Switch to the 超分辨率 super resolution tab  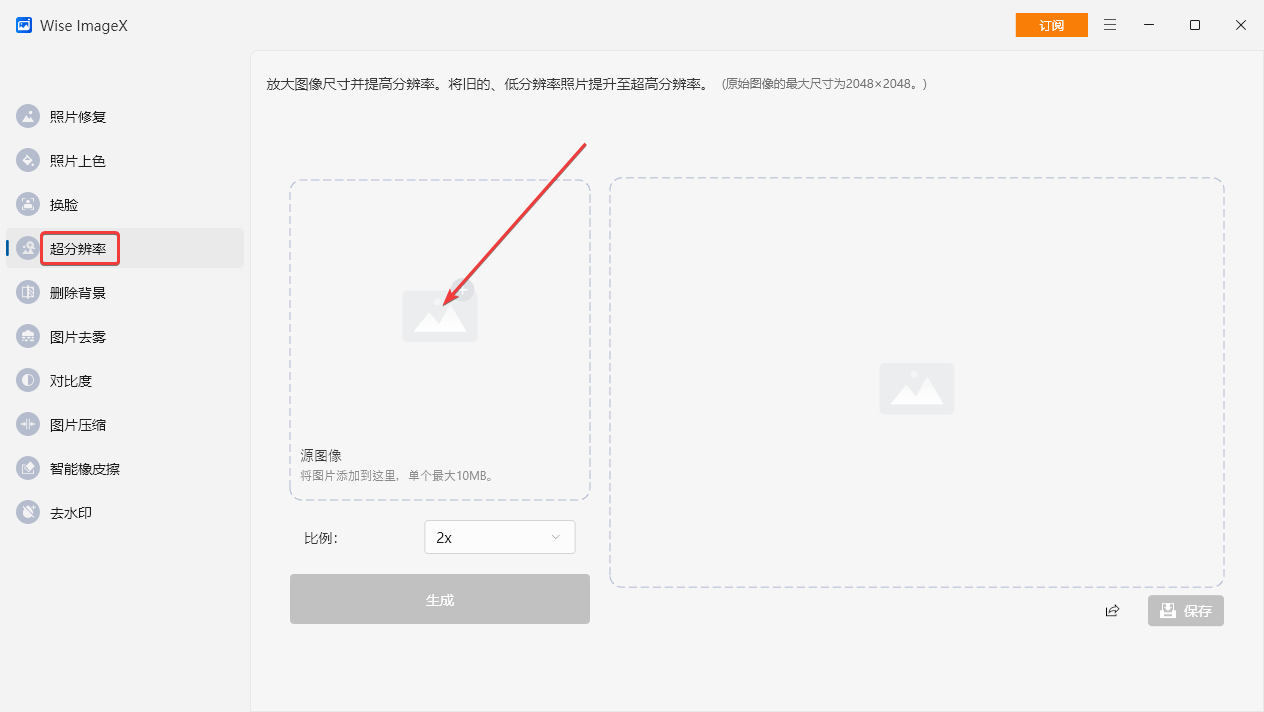(x=79, y=248)
